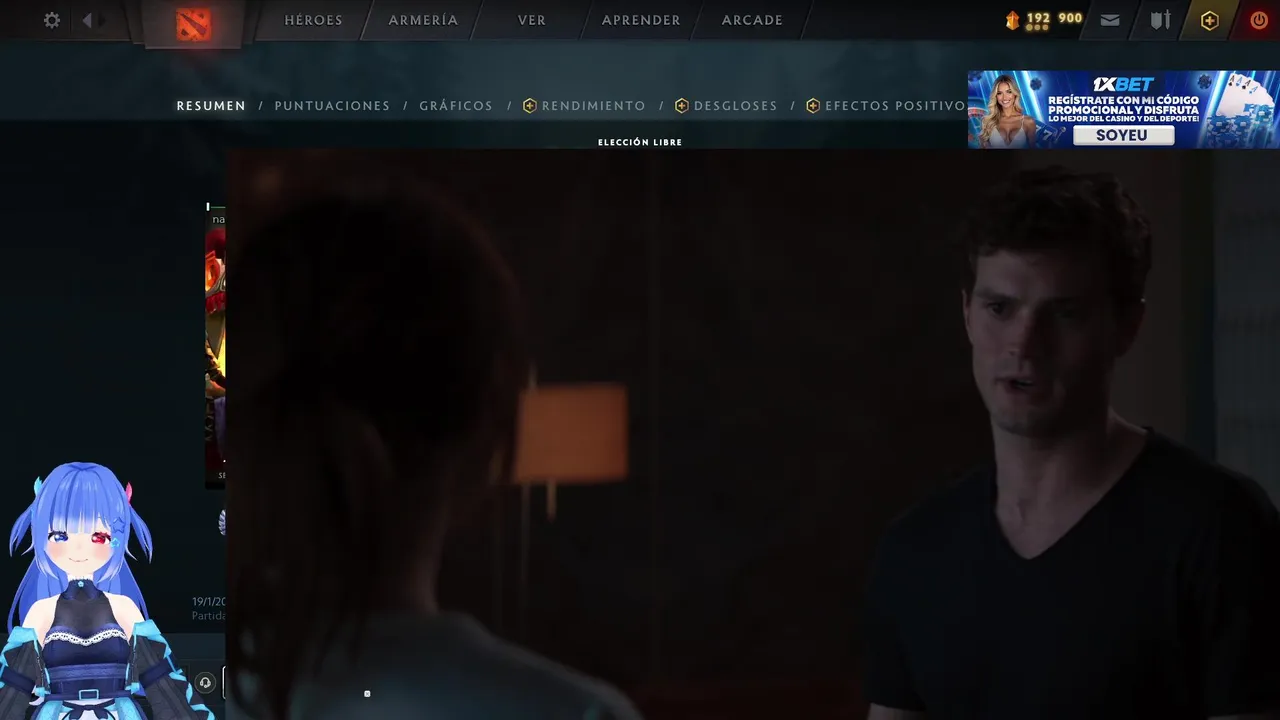Click the match date text 19/1

[209, 602]
